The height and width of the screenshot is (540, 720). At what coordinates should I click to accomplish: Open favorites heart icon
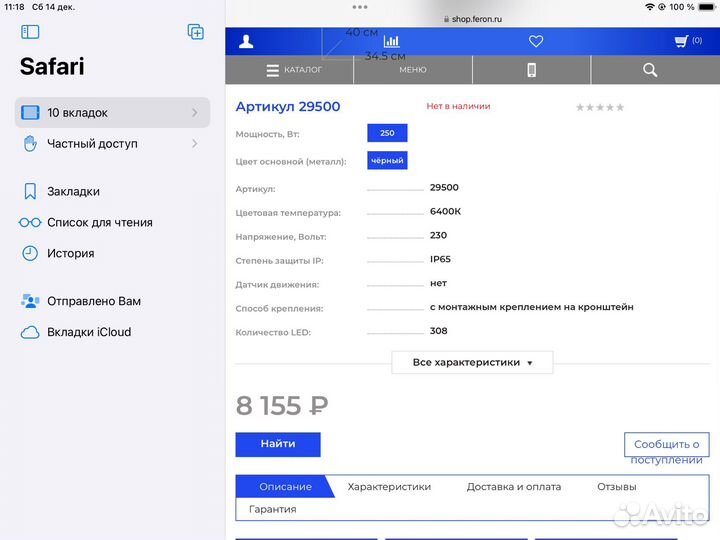(x=536, y=41)
